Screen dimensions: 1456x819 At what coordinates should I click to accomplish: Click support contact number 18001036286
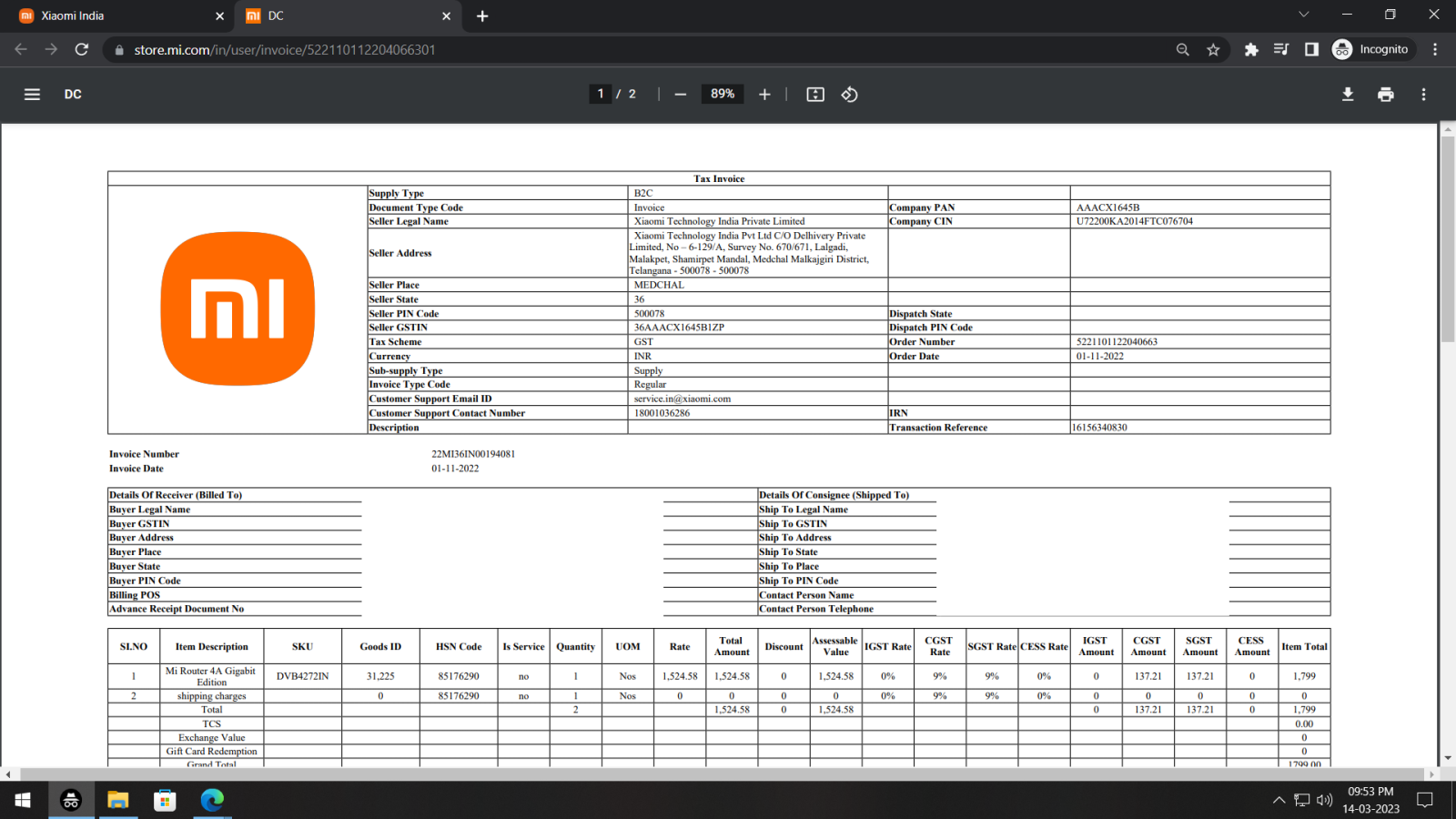click(x=662, y=413)
